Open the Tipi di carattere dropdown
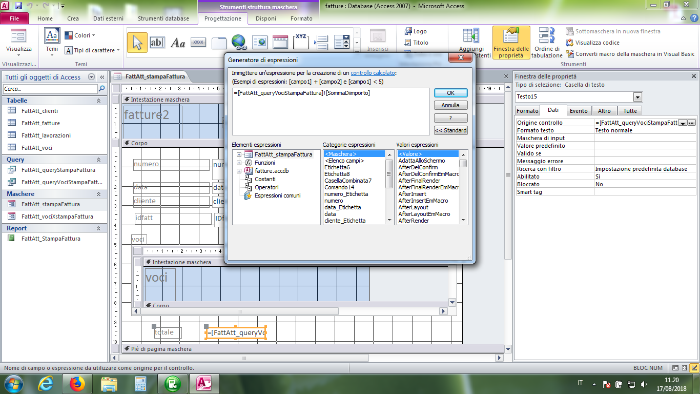The image size is (700, 394). (x=92, y=50)
